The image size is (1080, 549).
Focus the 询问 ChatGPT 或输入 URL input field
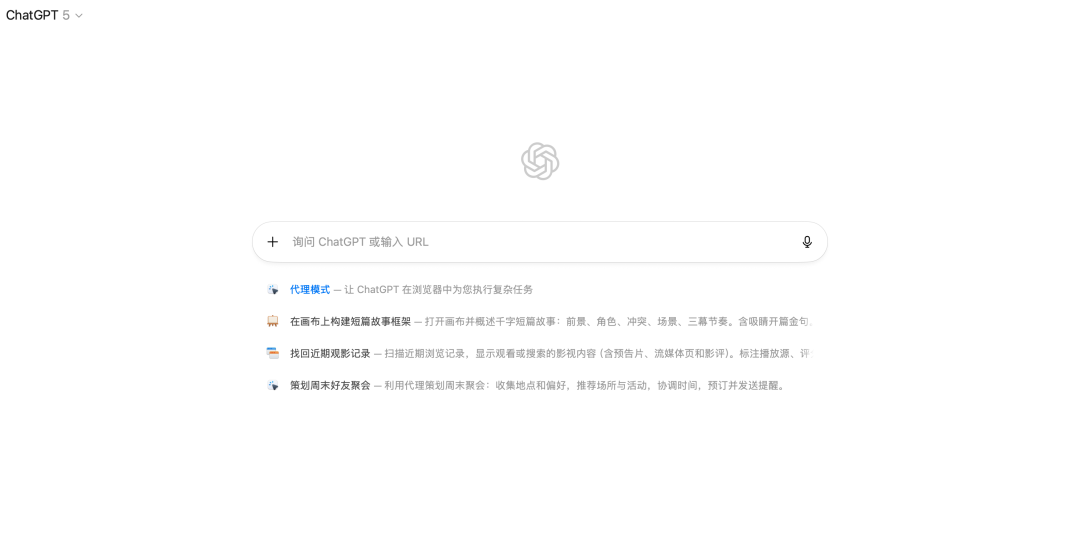[539, 242]
